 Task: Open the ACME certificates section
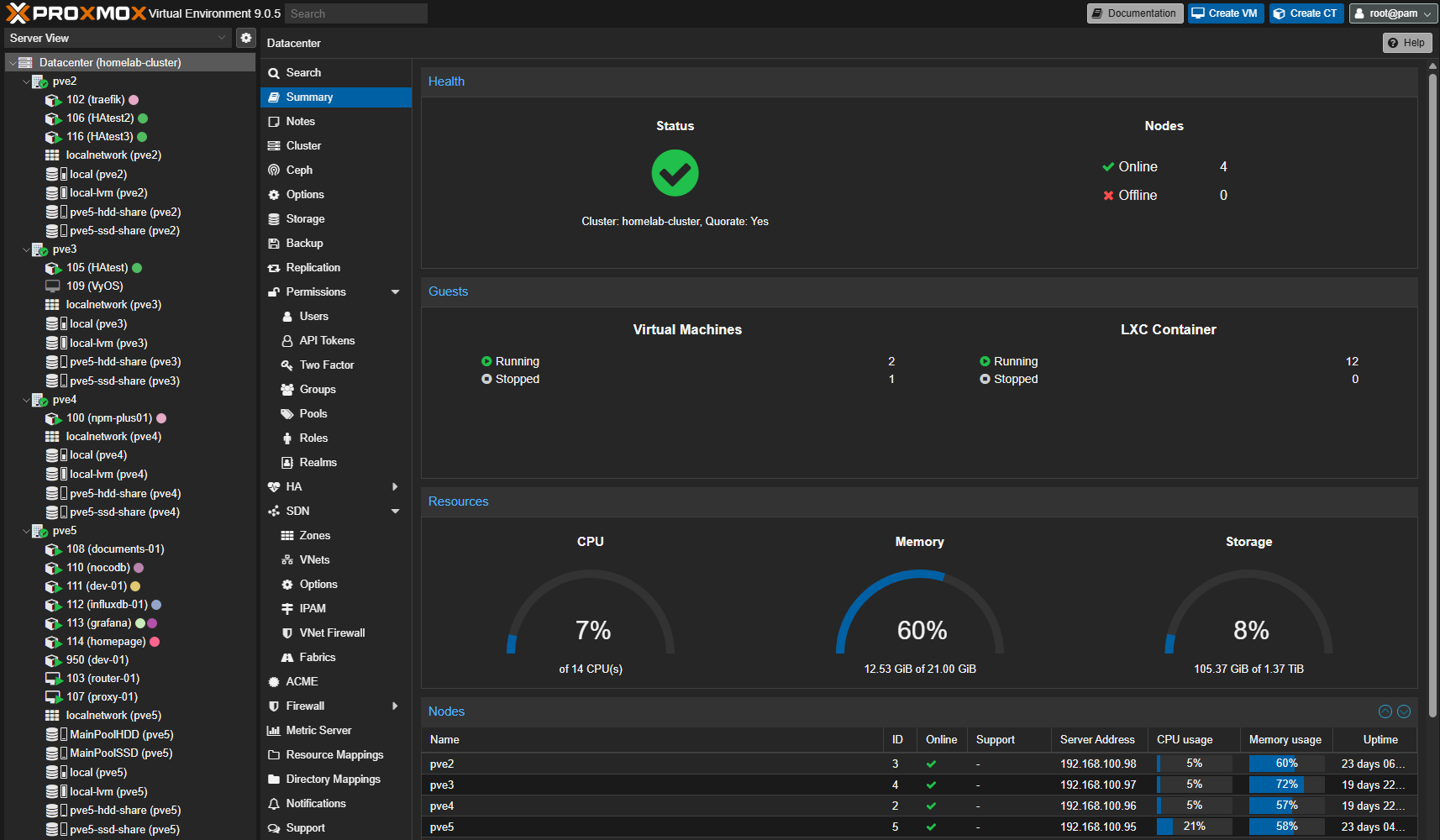coord(301,681)
